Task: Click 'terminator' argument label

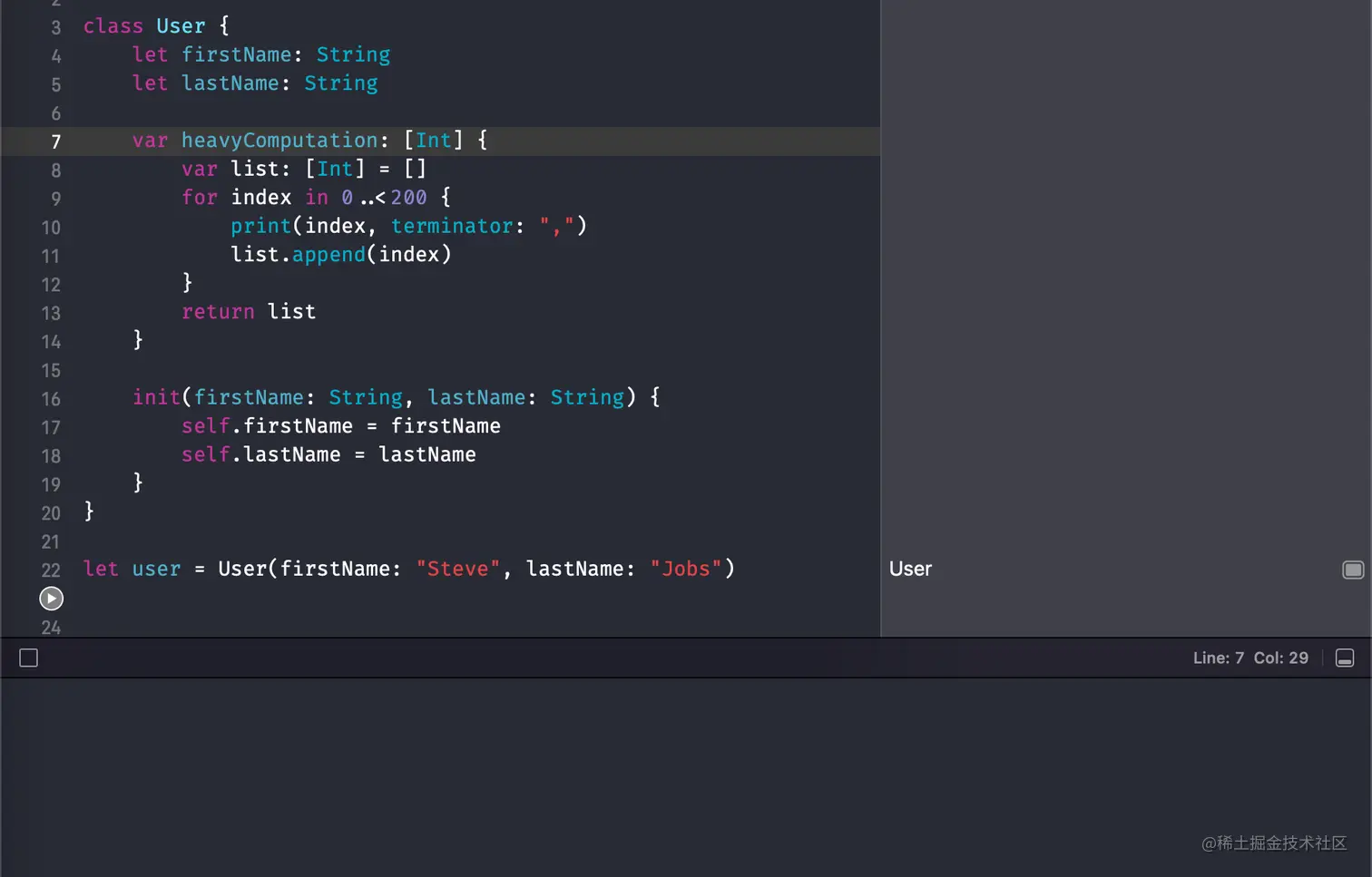Action: 452,226
